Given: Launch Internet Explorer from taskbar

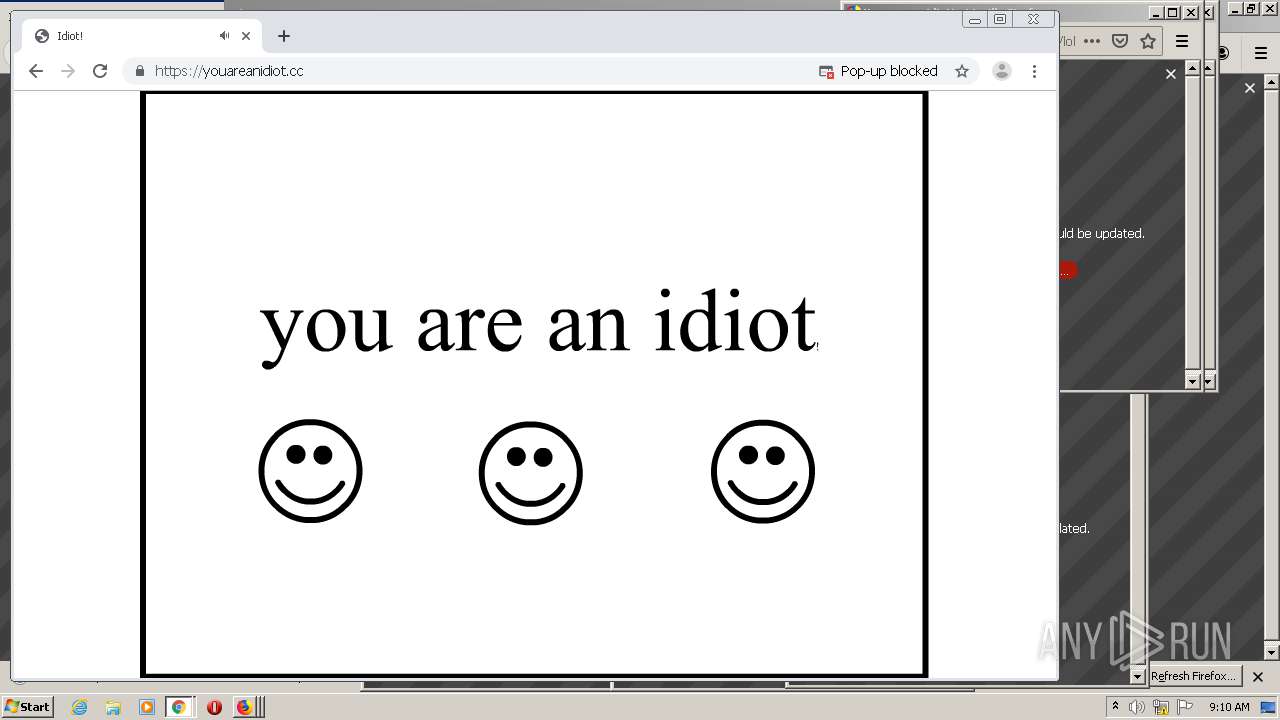Looking at the screenshot, I should (x=80, y=707).
